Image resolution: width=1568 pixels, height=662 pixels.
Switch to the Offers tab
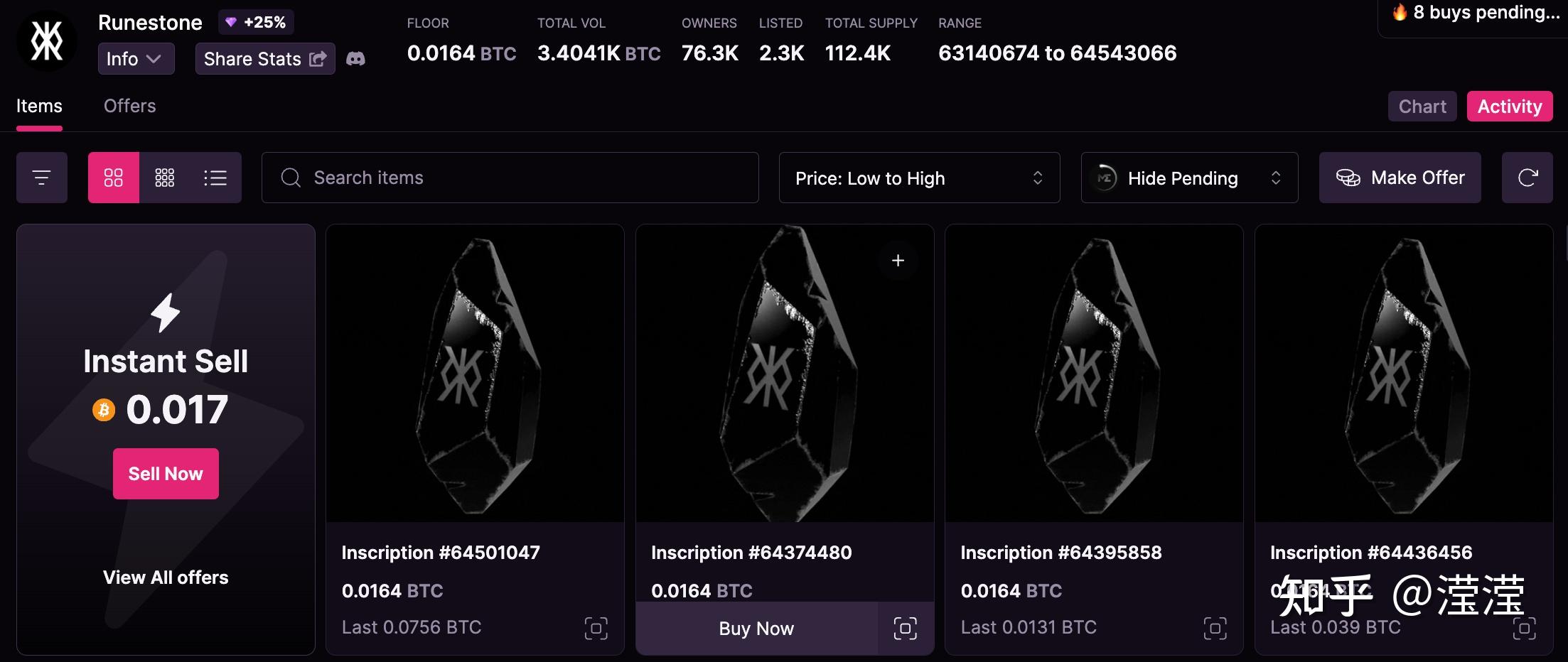click(129, 106)
